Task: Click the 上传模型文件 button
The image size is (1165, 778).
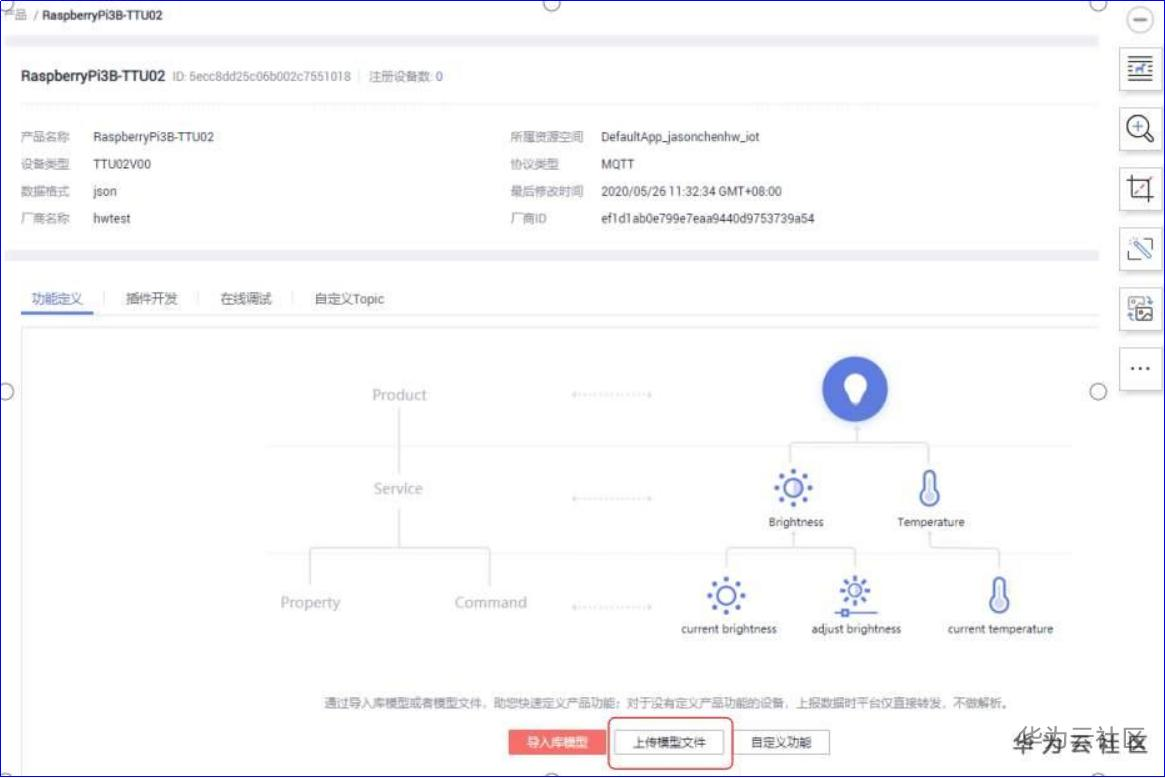Action: click(x=669, y=742)
